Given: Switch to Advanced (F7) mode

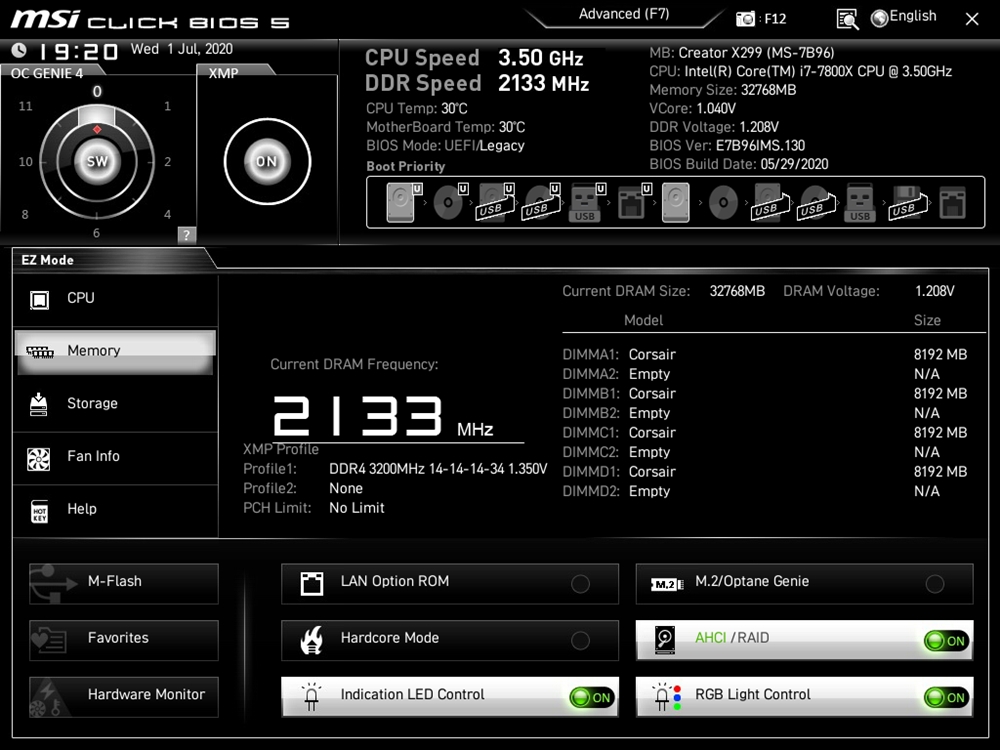Looking at the screenshot, I should 624,14.
